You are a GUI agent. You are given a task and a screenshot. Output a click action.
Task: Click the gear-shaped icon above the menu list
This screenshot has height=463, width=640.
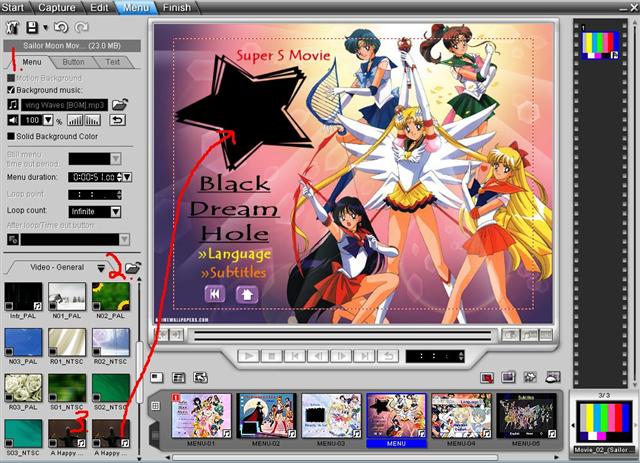(530, 377)
